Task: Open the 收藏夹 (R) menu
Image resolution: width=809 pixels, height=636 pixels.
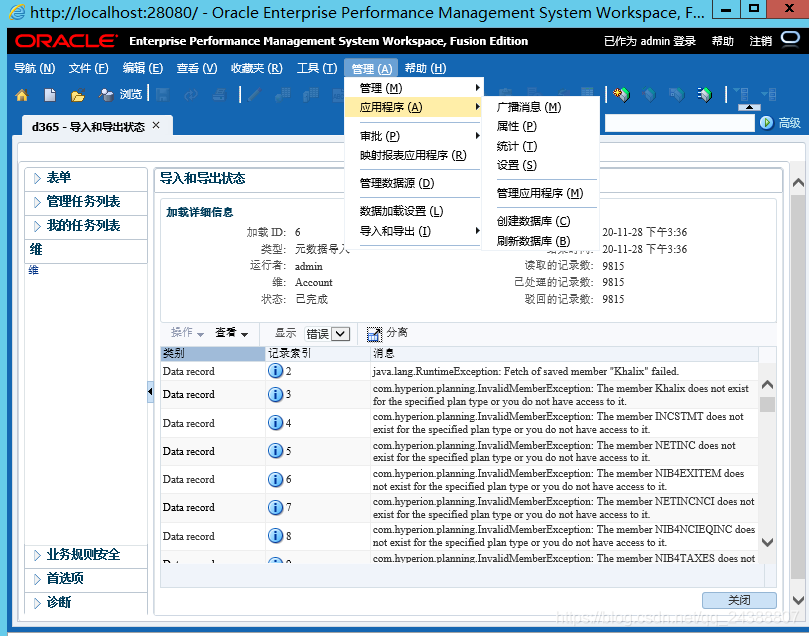Action: (x=257, y=68)
